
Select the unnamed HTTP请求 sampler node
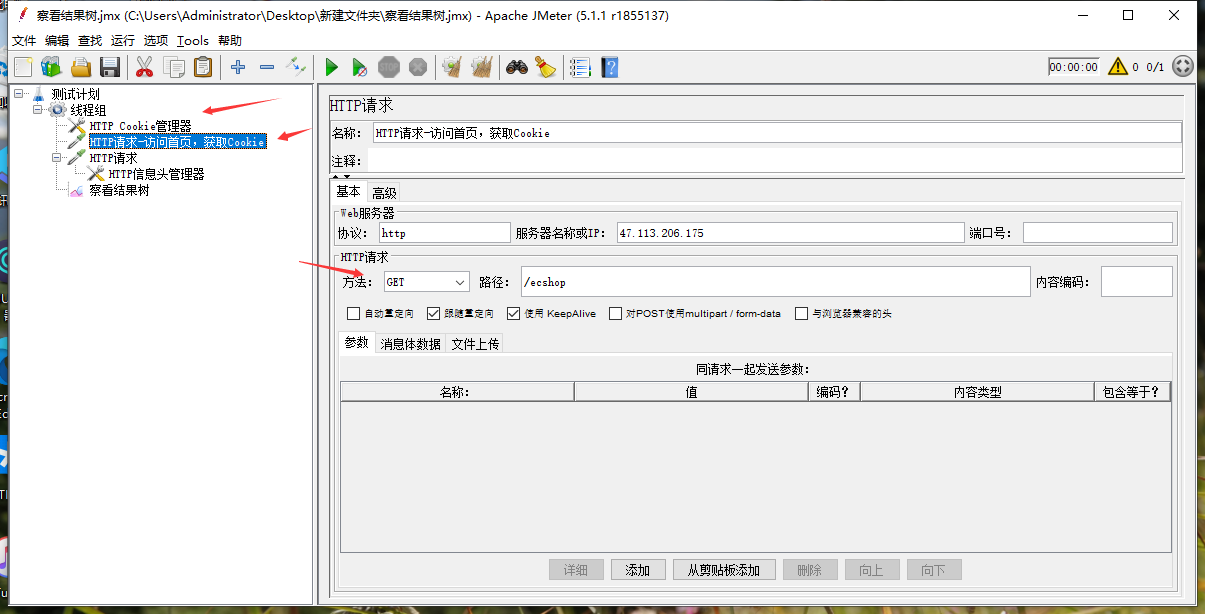[113, 158]
